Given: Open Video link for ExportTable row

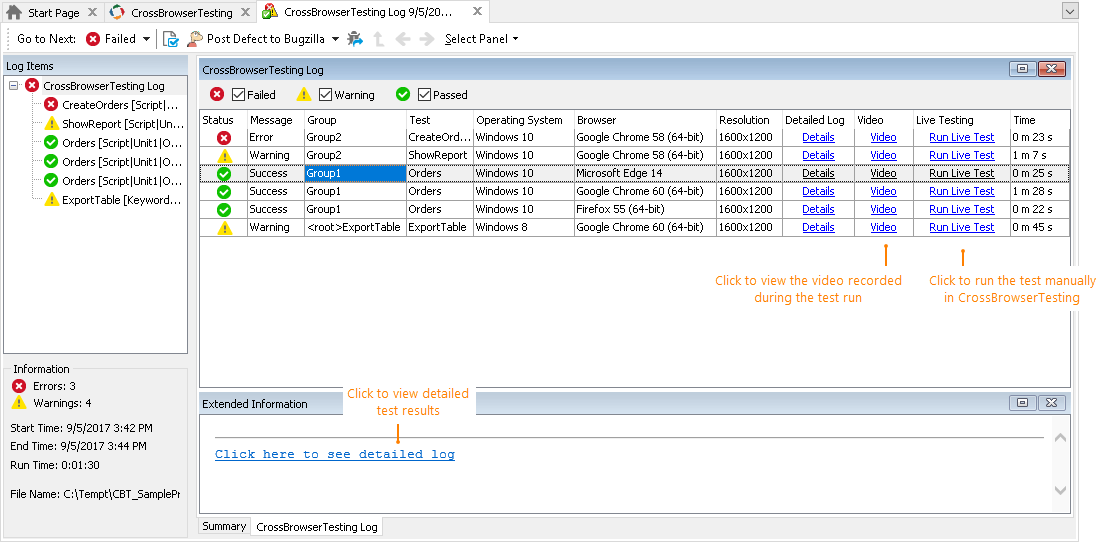Looking at the screenshot, I should click(x=884, y=228).
